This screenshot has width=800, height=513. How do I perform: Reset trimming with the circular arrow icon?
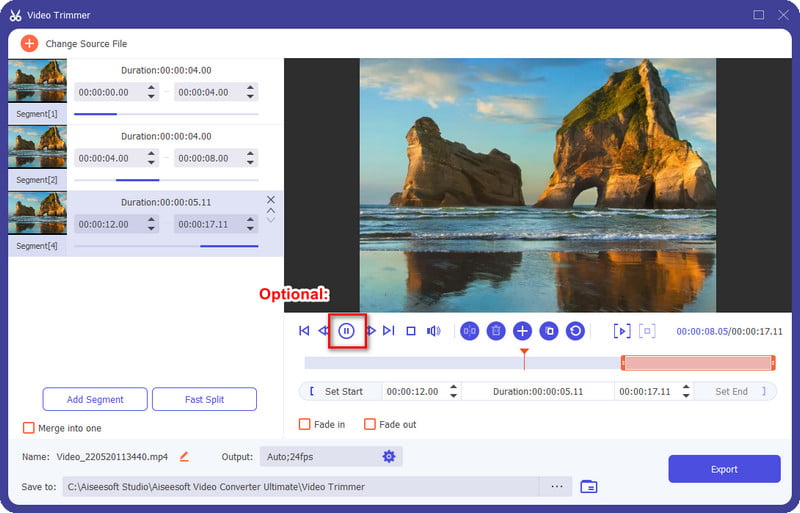tap(576, 331)
